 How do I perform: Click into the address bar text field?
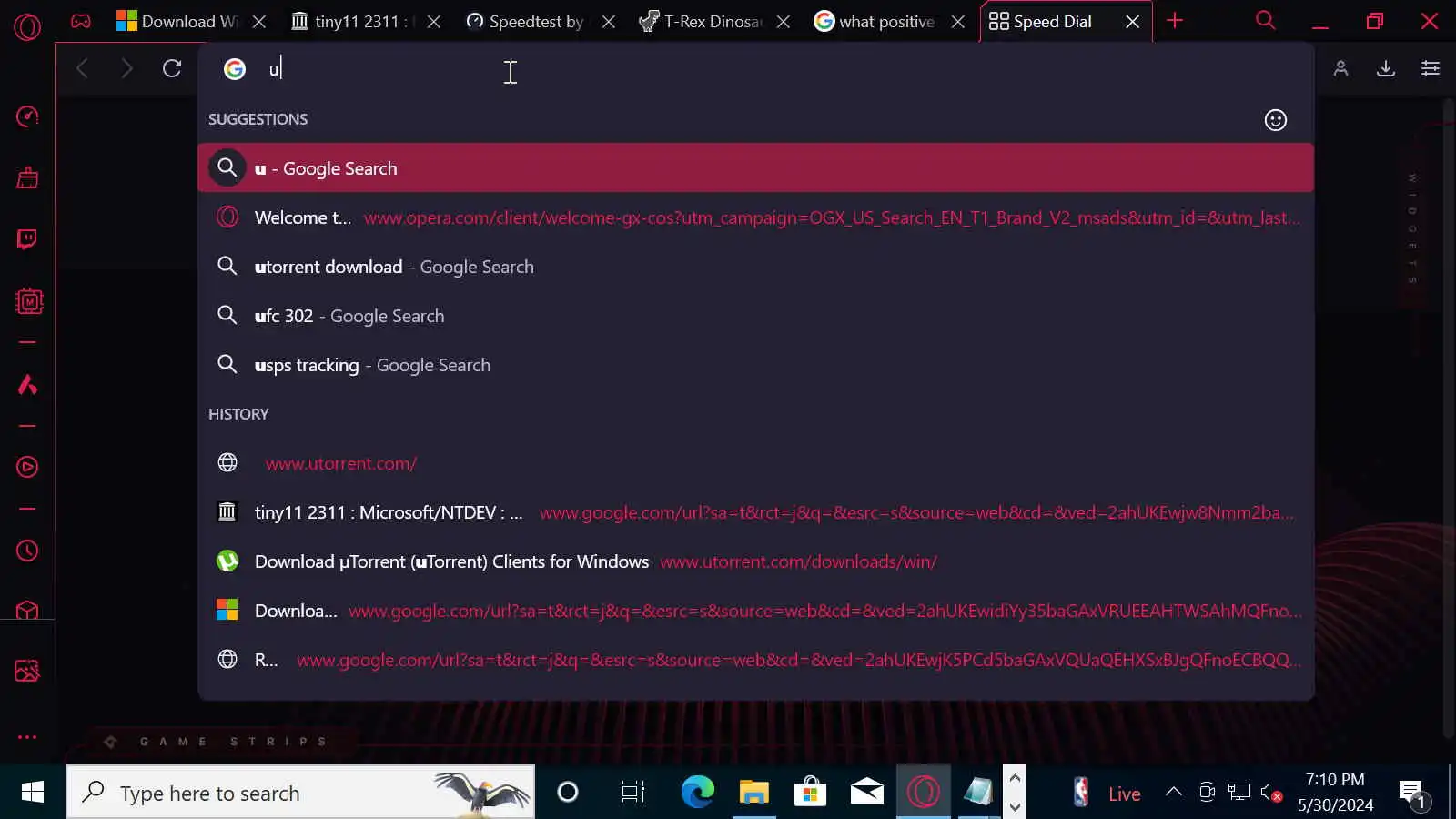783,69
